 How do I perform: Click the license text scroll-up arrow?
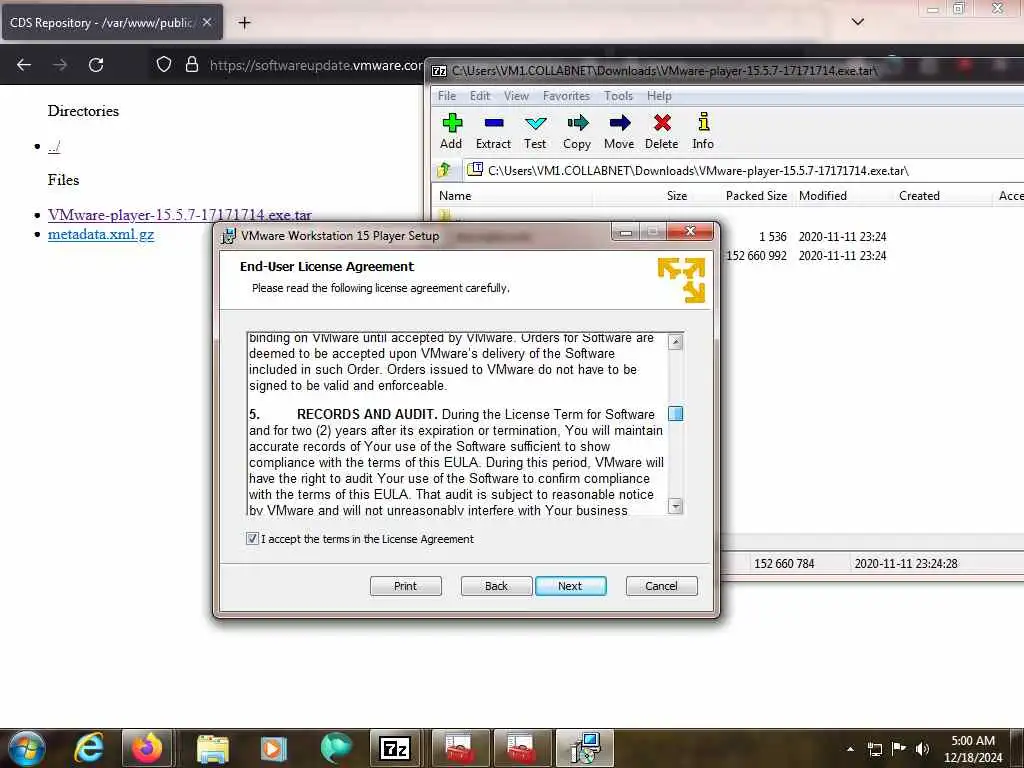pyautogui.click(x=676, y=342)
